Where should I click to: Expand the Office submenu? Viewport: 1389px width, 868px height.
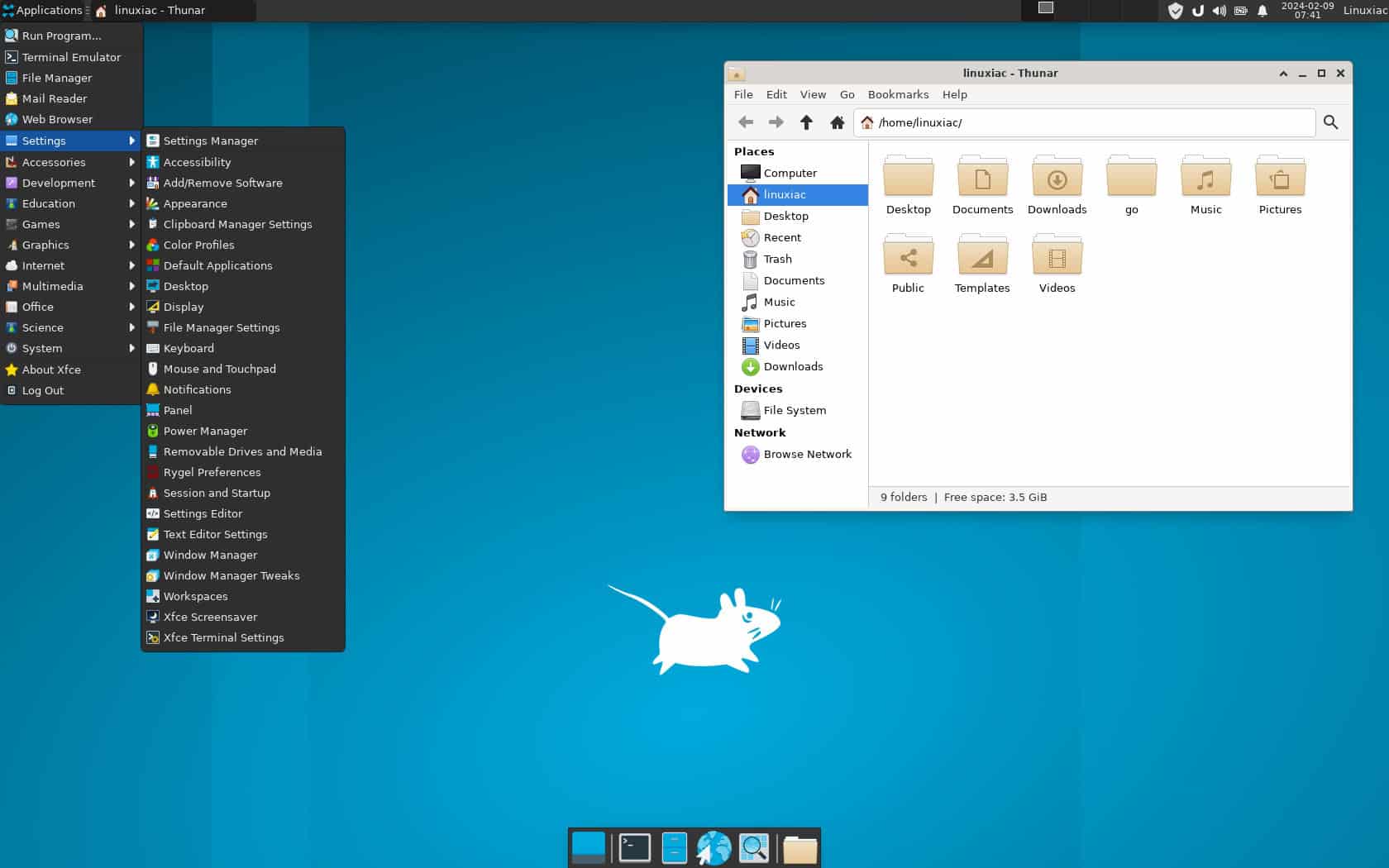click(36, 307)
